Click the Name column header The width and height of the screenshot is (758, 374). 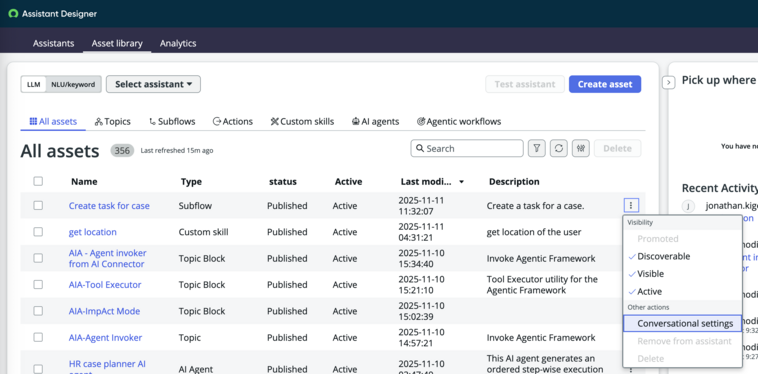click(84, 182)
